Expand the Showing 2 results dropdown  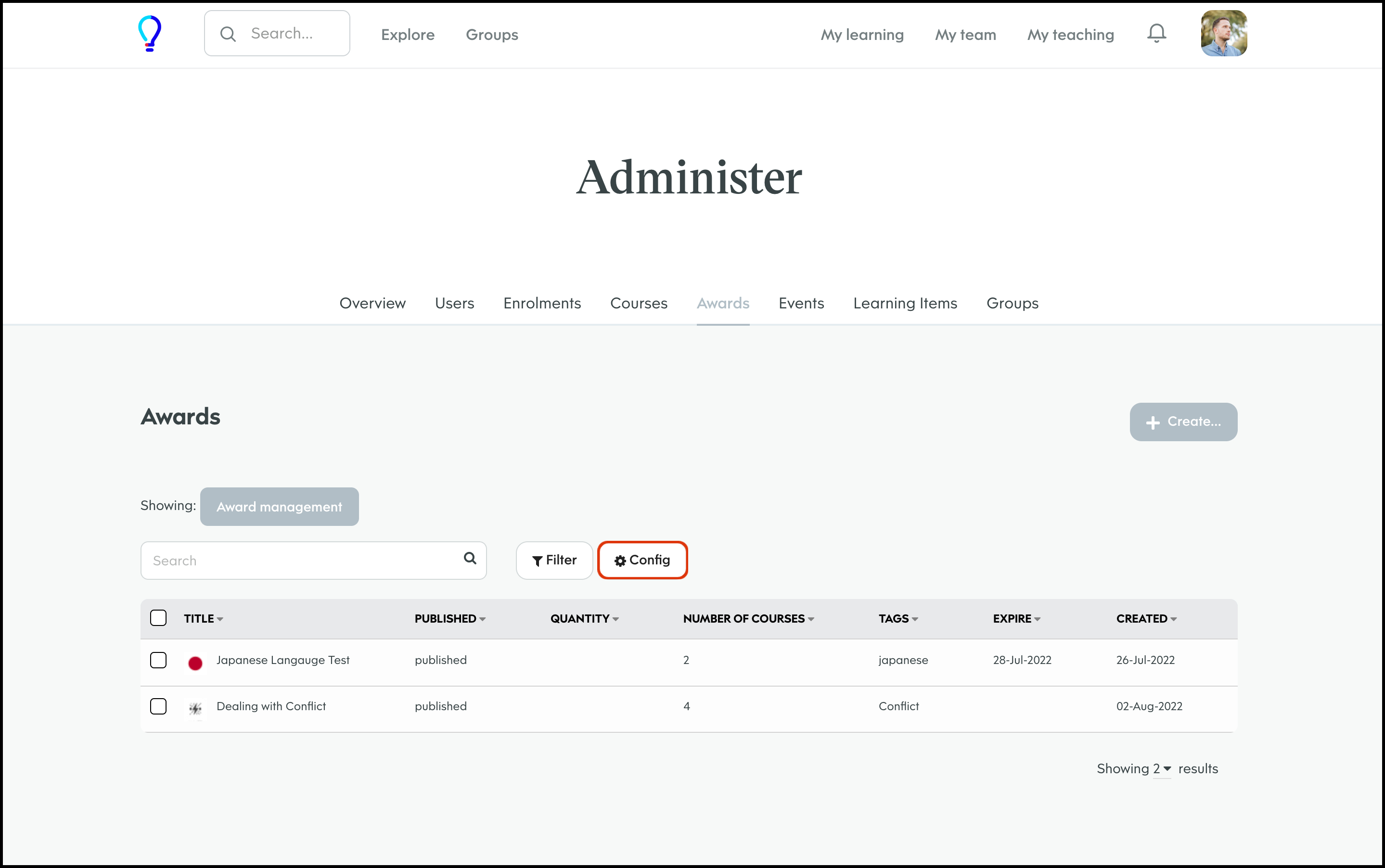click(x=1162, y=769)
